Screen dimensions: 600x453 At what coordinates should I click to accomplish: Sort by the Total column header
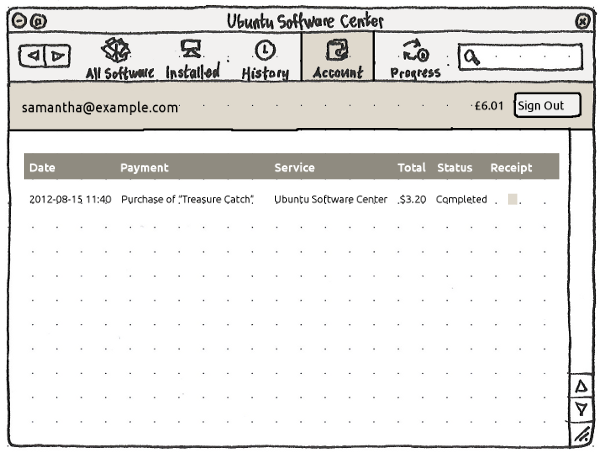tap(411, 168)
